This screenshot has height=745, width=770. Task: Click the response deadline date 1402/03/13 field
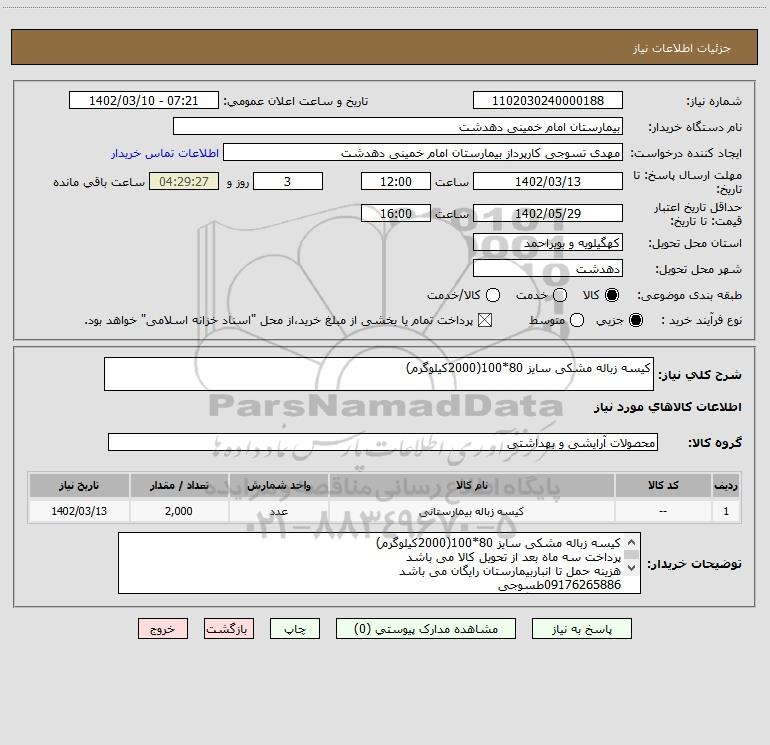coord(548,181)
